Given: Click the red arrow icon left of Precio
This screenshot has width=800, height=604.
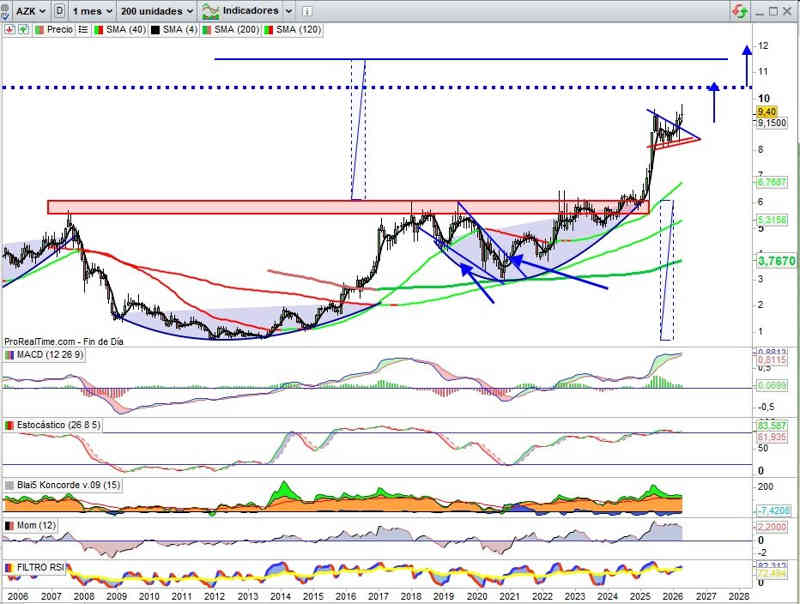Looking at the screenshot, I should (9, 30).
